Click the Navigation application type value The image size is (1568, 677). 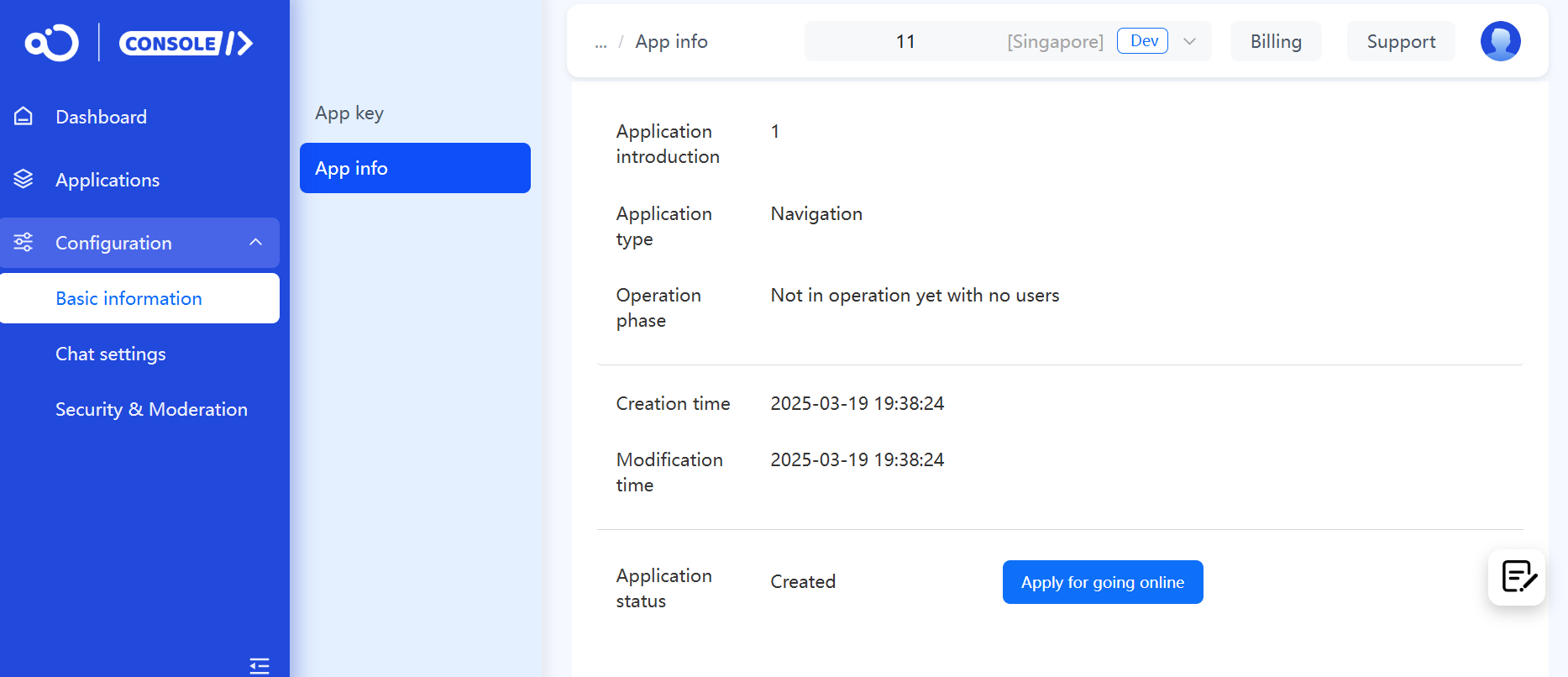pos(816,213)
